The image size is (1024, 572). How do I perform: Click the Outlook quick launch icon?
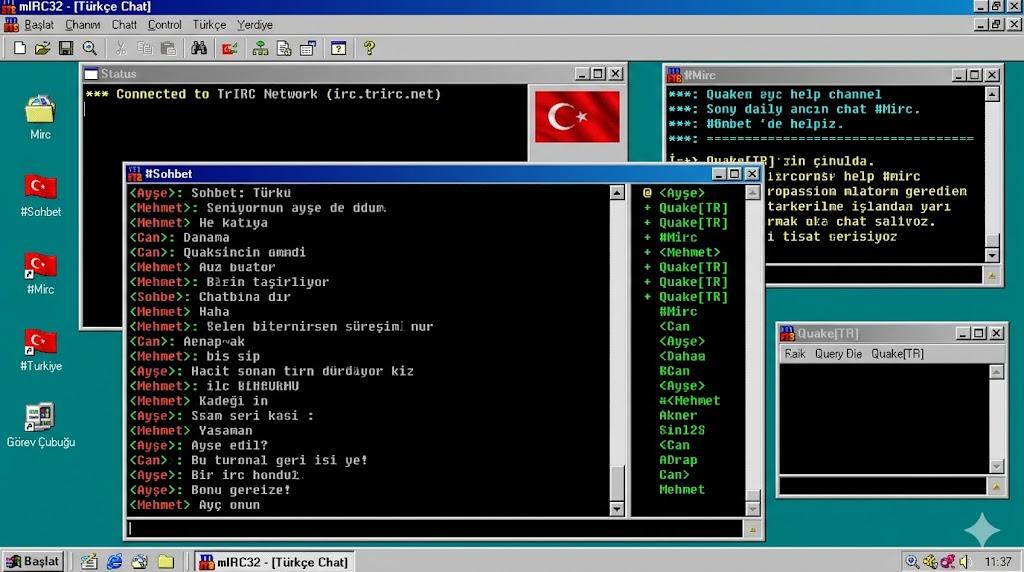(140, 562)
